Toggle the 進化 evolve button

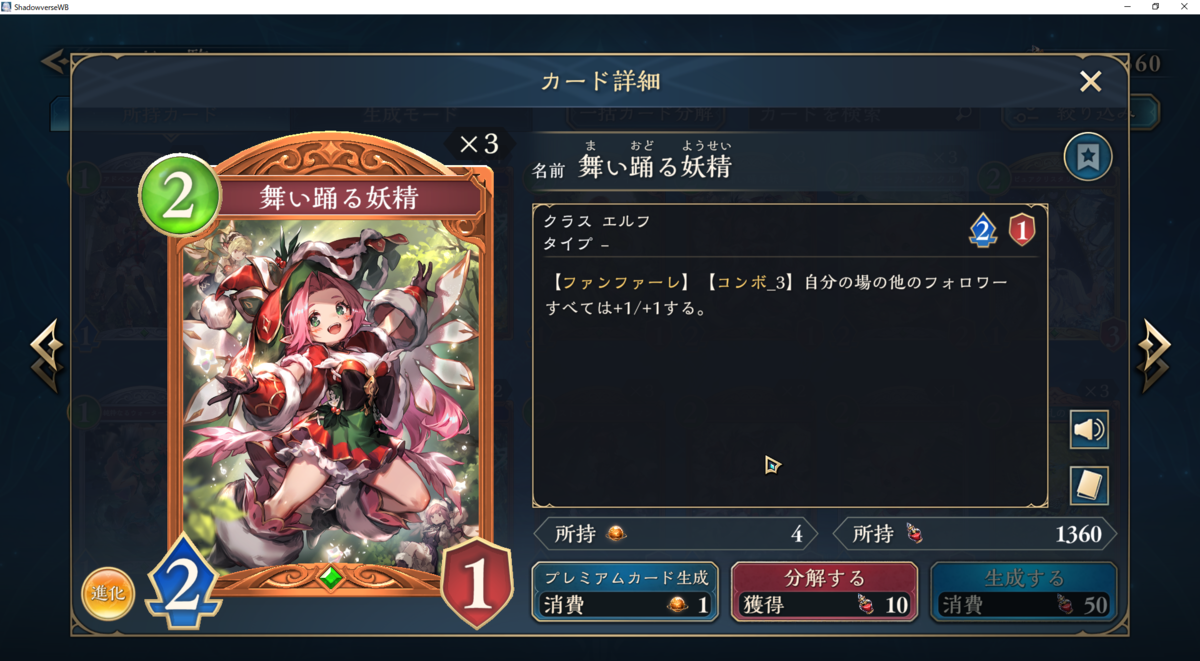108,593
